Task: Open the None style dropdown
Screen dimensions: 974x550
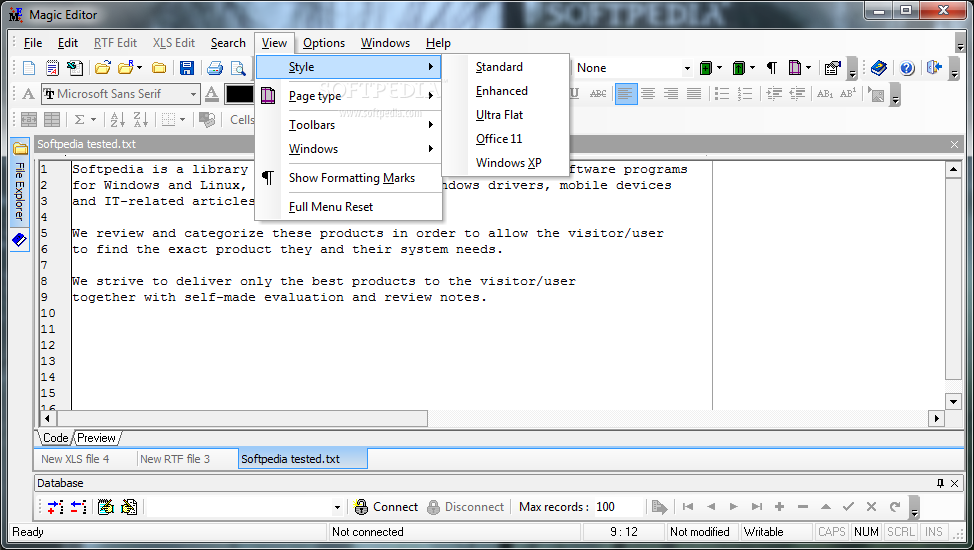Action: click(686, 68)
